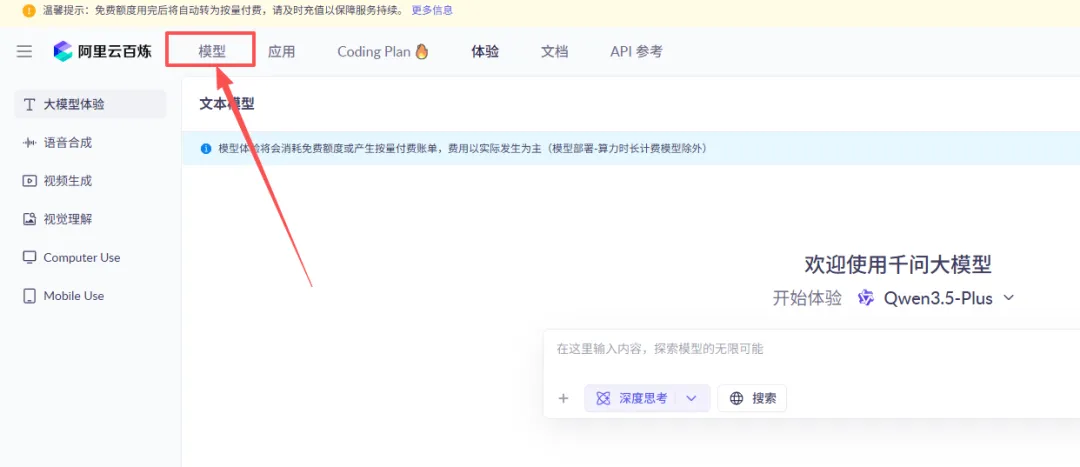The width and height of the screenshot is (1080, 467).
Task: Click the orange warning icon in the banner
Action: (x=28, y=11)
